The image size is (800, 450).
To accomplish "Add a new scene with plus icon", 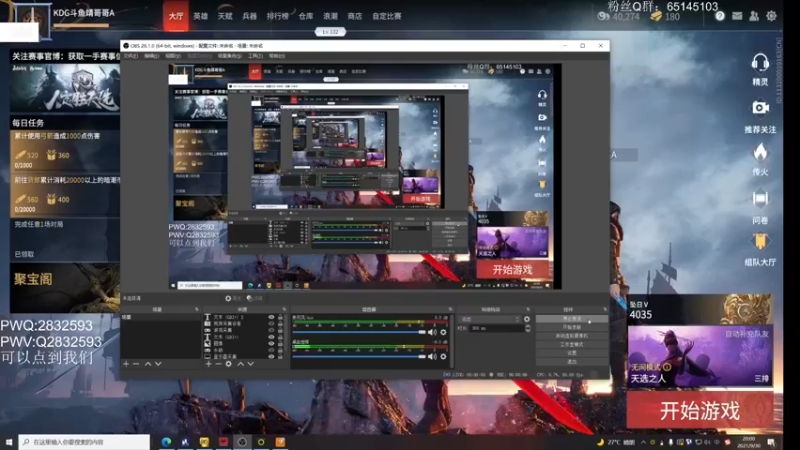I will [x=126, y=364].
